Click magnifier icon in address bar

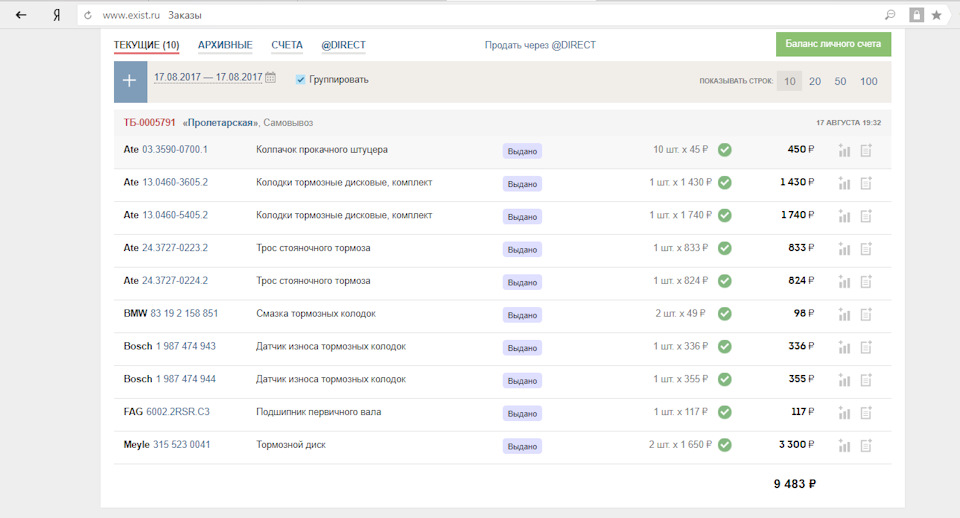pos(890,15)
